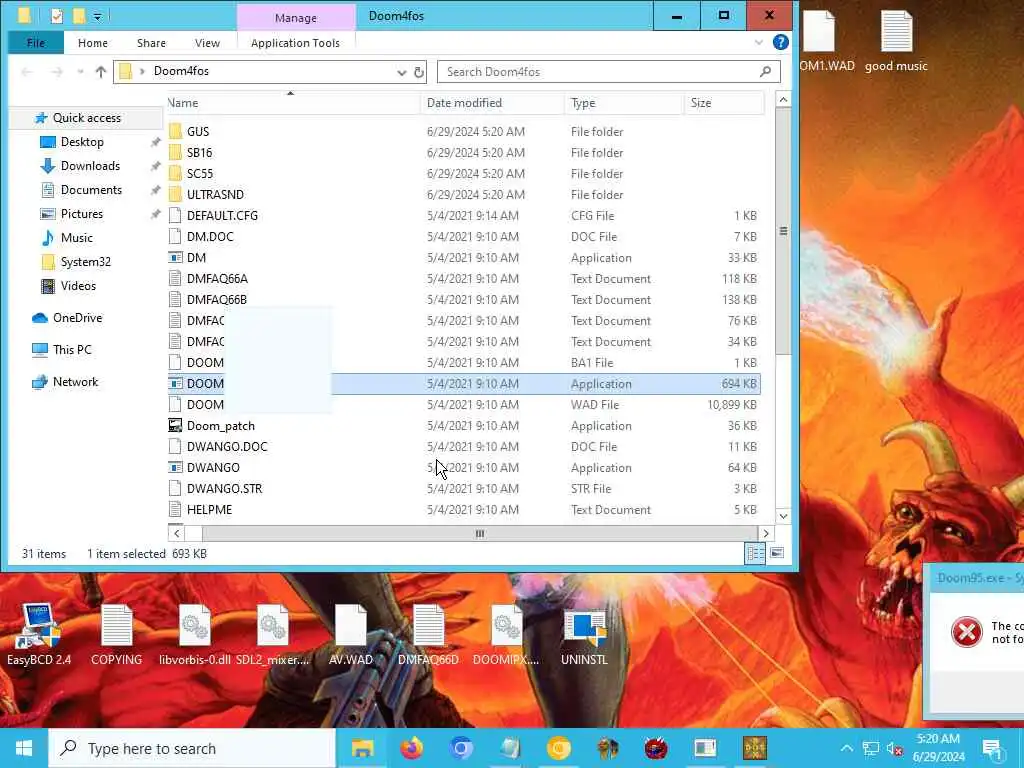Sort by the Name column header

pyautogui.click(x=293, y=103)
